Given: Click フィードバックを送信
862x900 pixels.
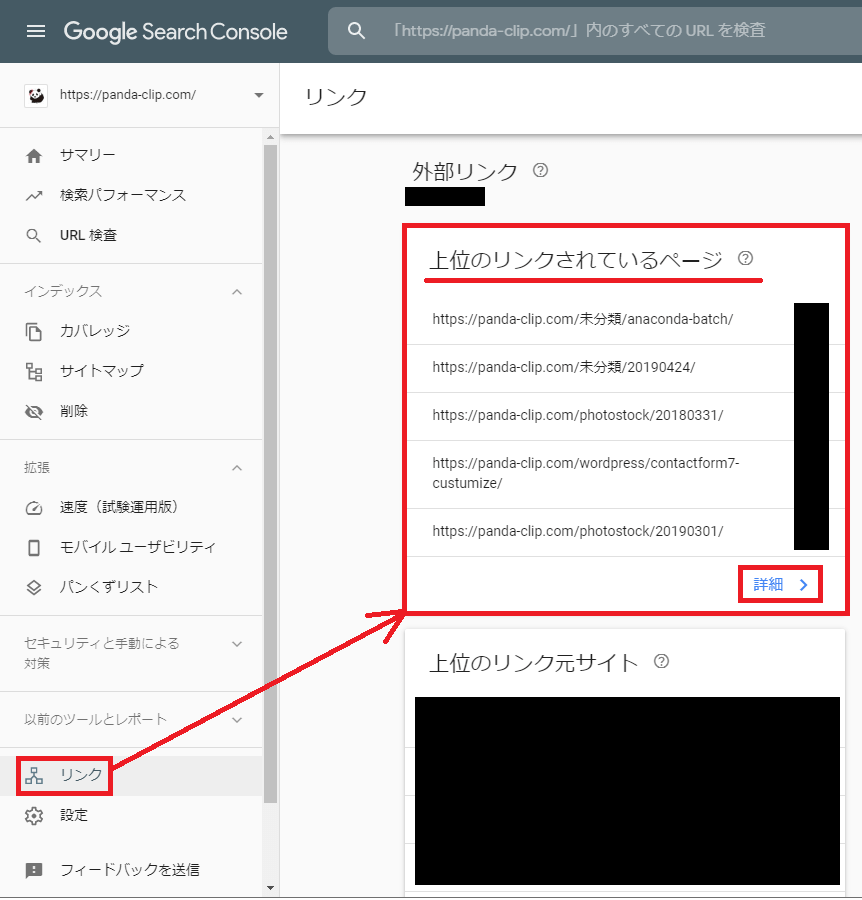Looking at the screenshot, I should click(x=130, y=870).
